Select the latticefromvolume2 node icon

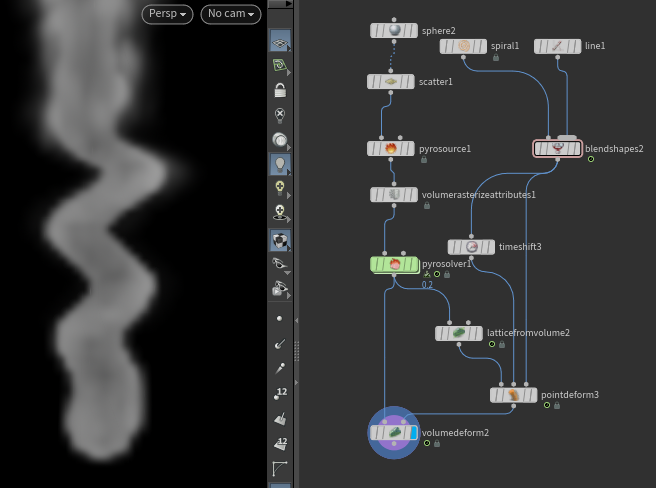click(x=460, y=333)
